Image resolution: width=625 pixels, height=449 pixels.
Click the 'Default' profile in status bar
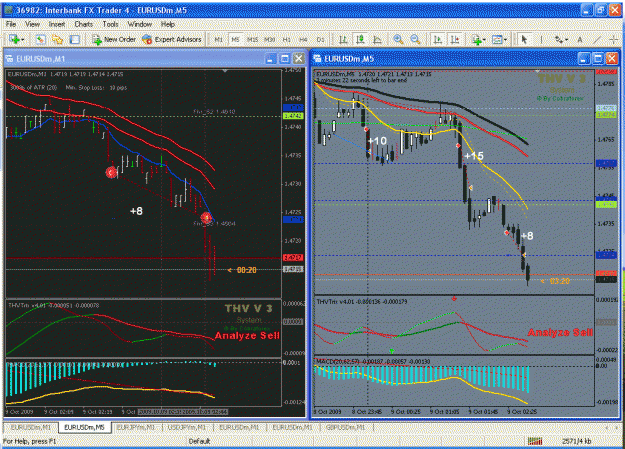pos(199,441)
